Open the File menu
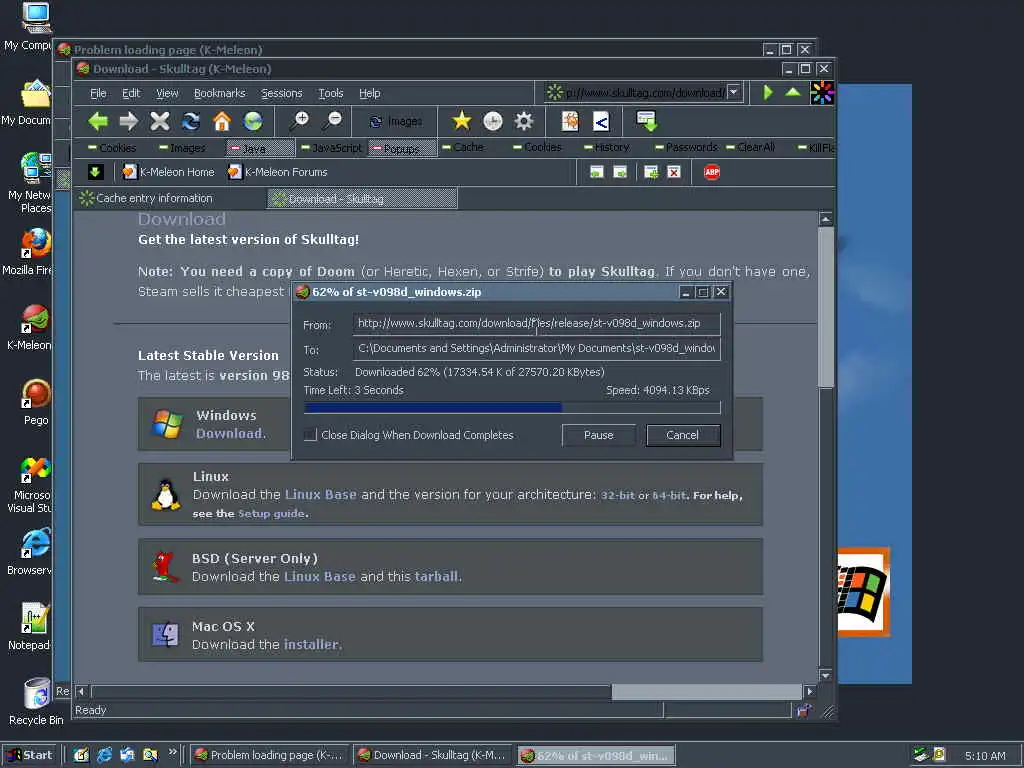The image size is (1024, 768). (98, 93)
